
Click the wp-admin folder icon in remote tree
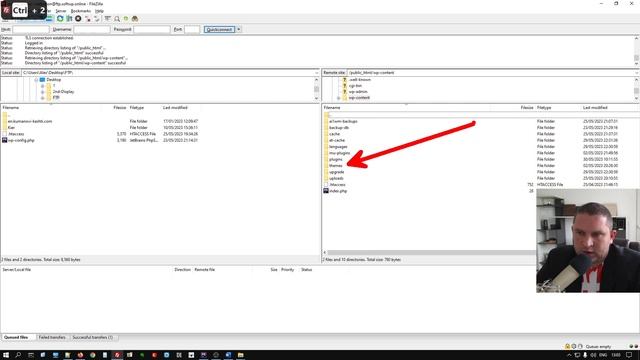tap(344, 92)
